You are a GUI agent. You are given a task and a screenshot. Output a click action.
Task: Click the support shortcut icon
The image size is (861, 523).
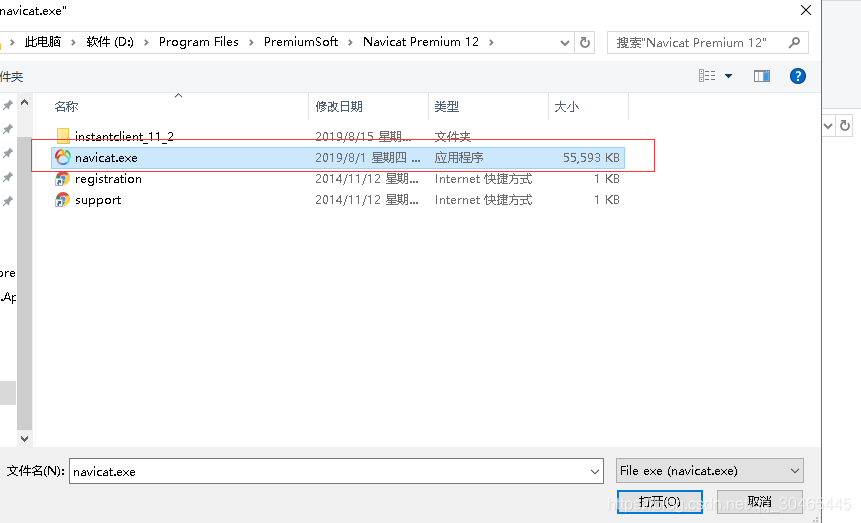pyautogui.click(x=63, y=200)
